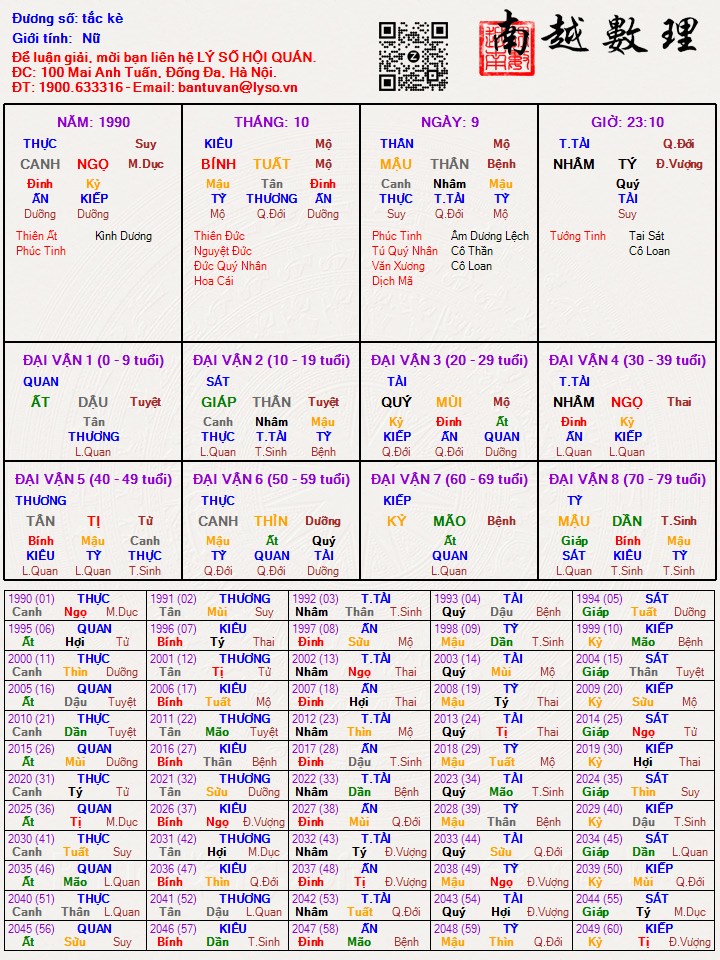Click the 'Đức Quý Nhân' star
Screen dimensions: 720x960
click(x=230, y=266)
